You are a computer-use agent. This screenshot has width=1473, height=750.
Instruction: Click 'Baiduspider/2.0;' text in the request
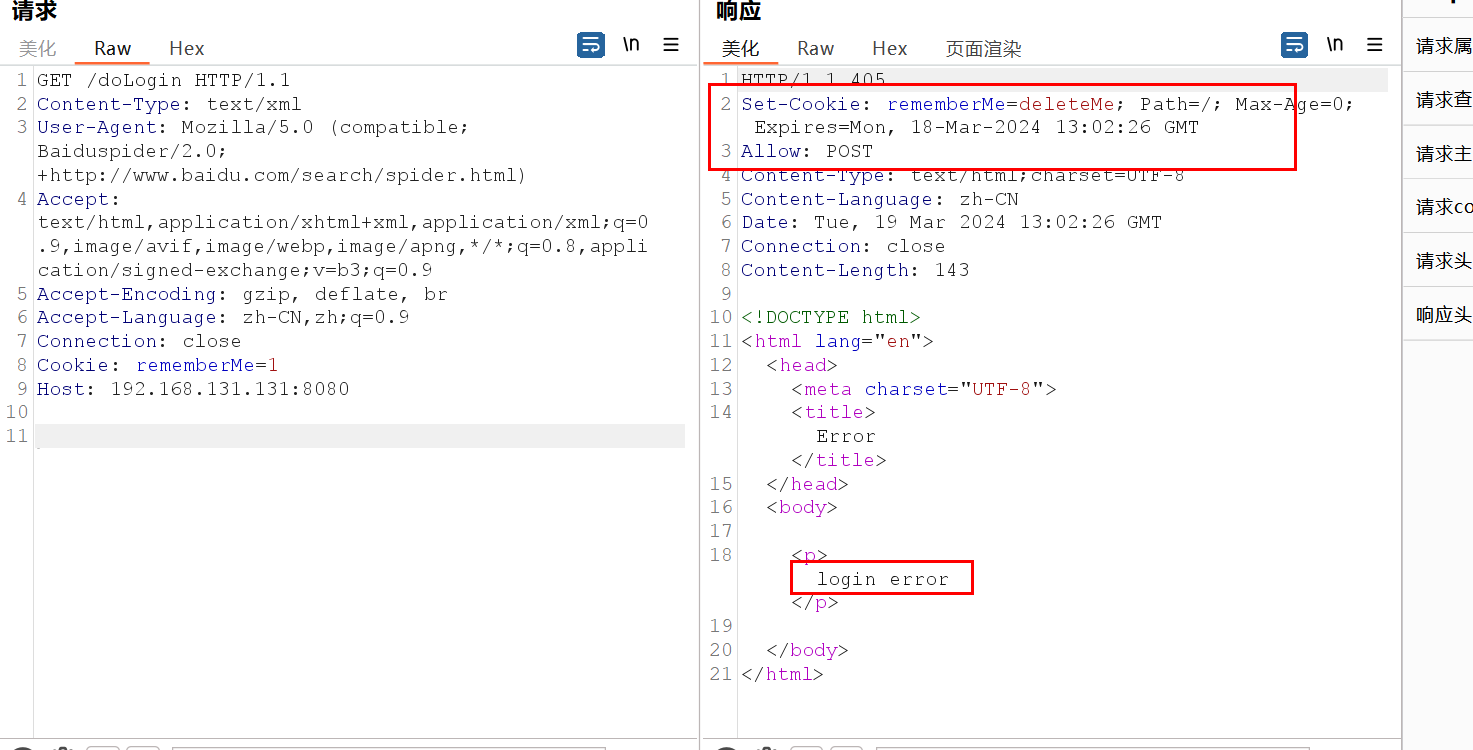coord(132,151)
